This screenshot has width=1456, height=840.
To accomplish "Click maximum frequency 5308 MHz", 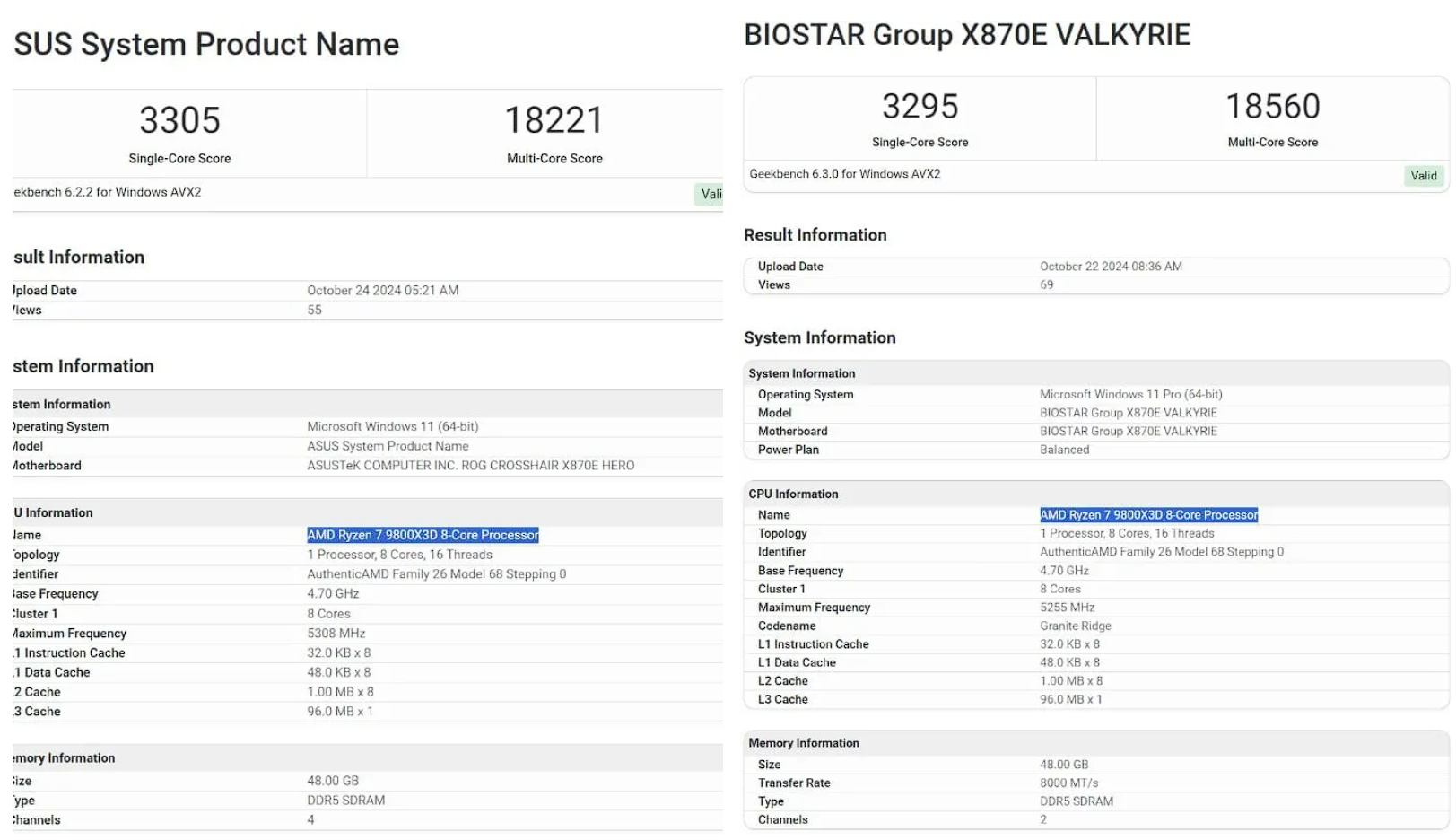I will (x=336, y=634).
